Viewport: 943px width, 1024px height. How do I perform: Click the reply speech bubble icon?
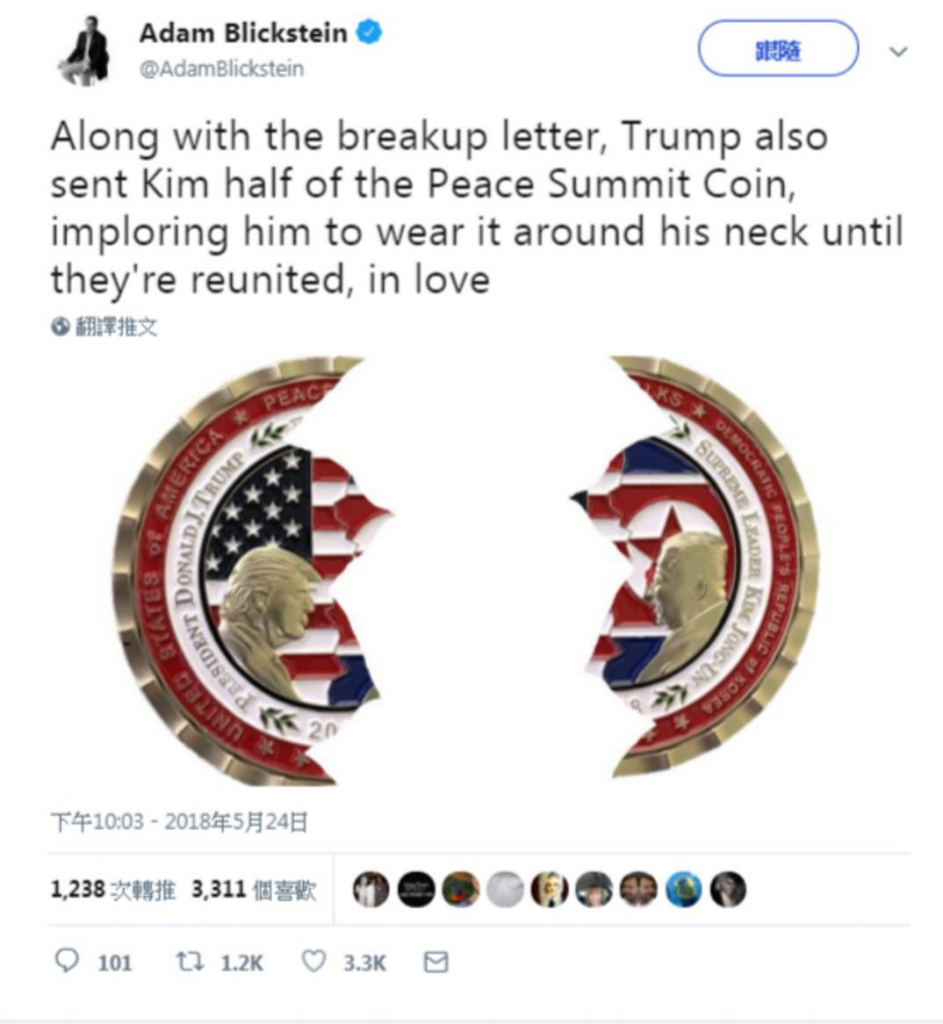click(67, 961)
